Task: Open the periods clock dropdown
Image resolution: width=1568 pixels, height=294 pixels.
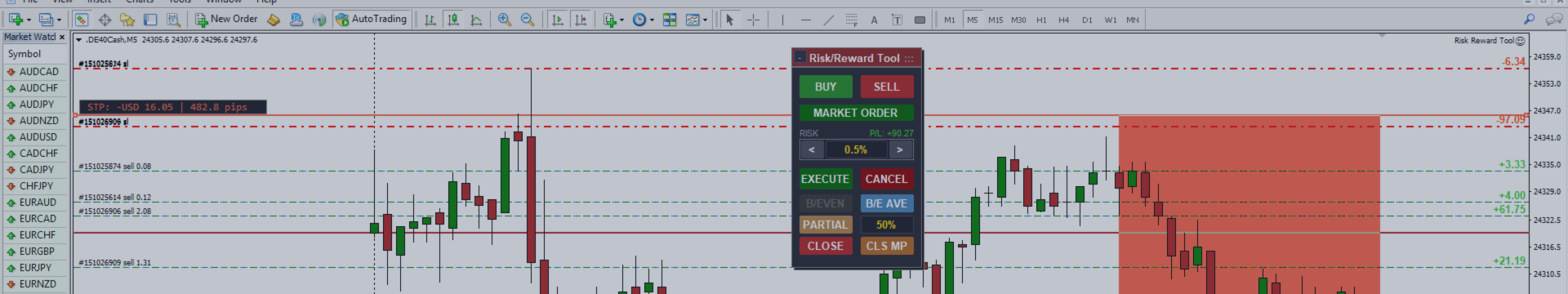Action: click(x=643, y=20)
